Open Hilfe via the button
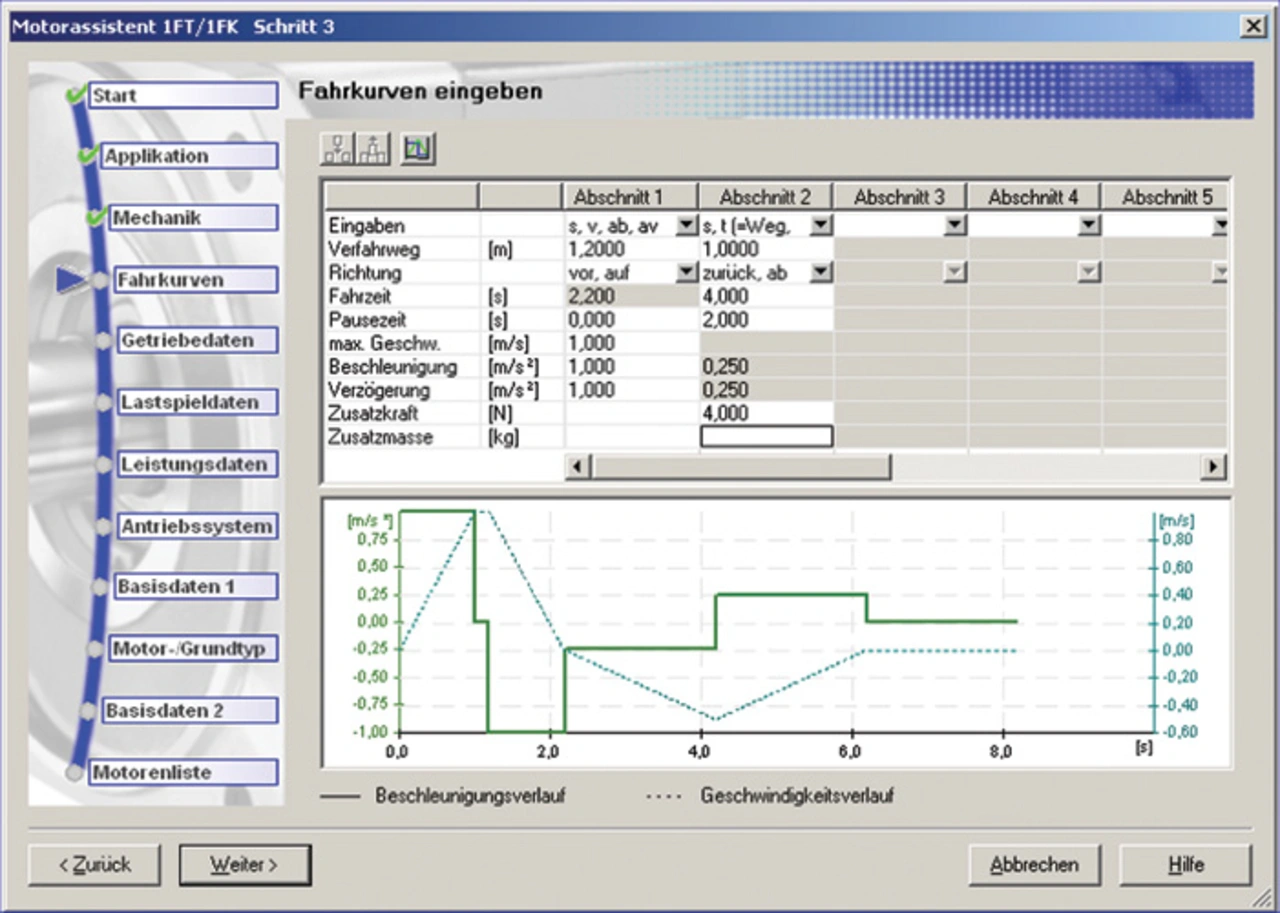 (1185, 865)
